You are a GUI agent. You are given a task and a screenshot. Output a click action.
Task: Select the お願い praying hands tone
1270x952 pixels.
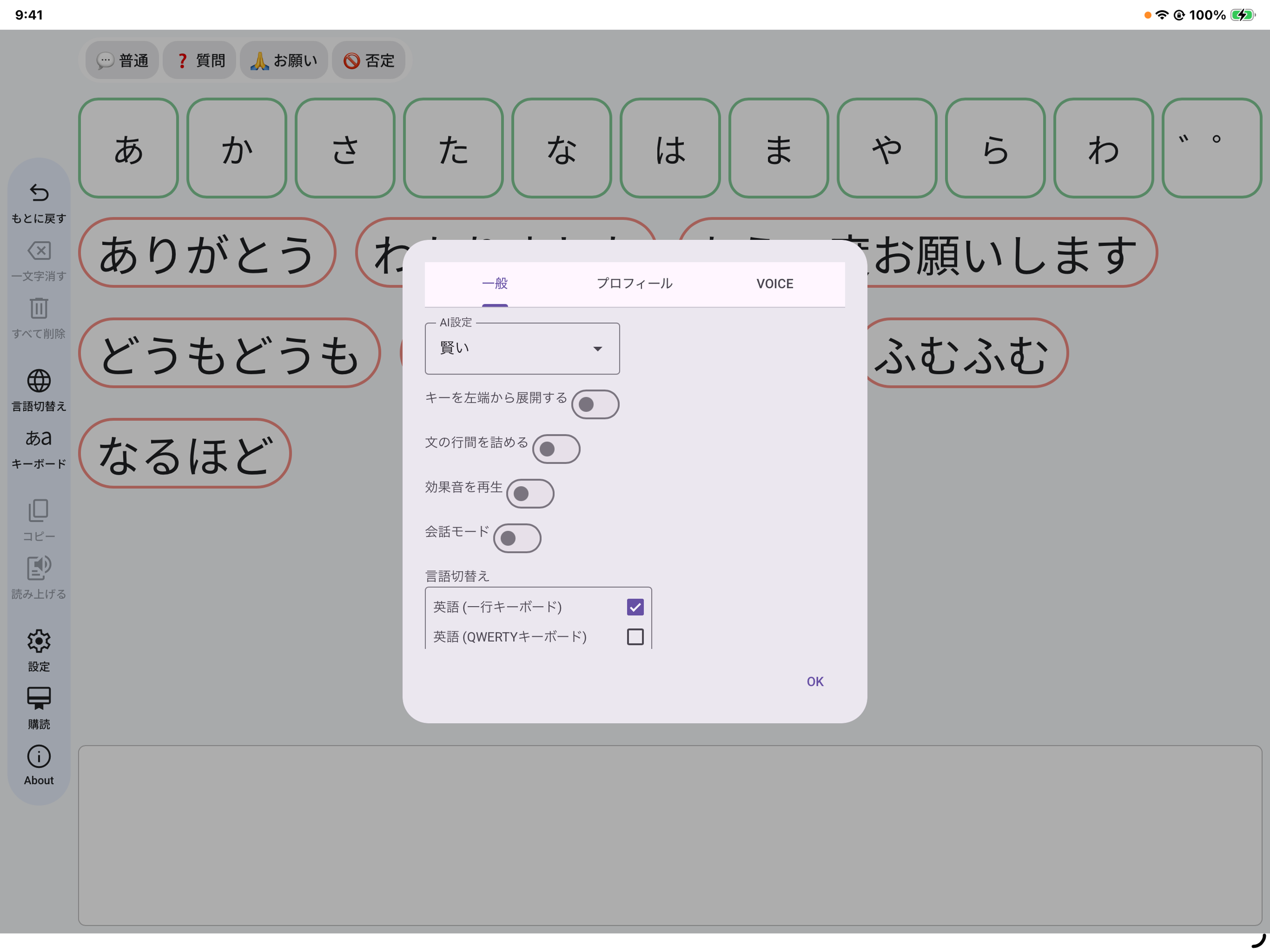point(284,60)
